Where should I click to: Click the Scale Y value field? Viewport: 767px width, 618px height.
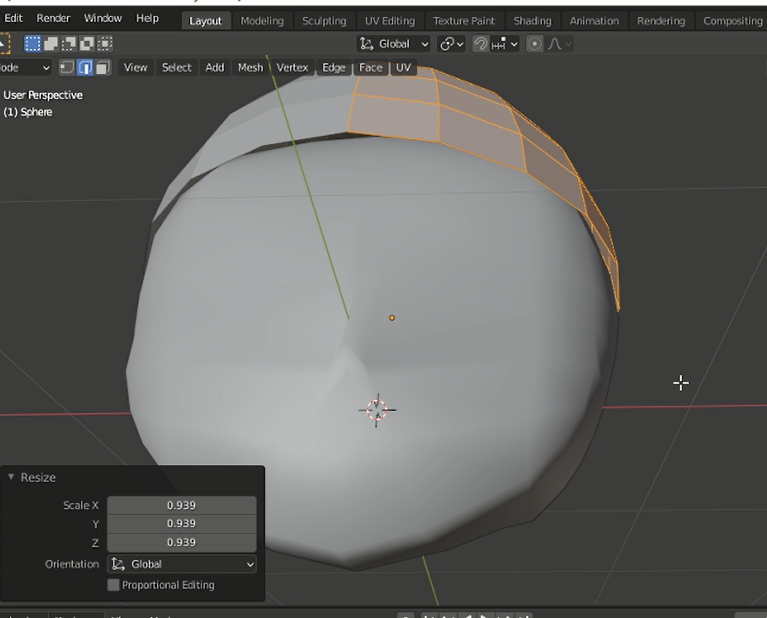tap(181, 524)
